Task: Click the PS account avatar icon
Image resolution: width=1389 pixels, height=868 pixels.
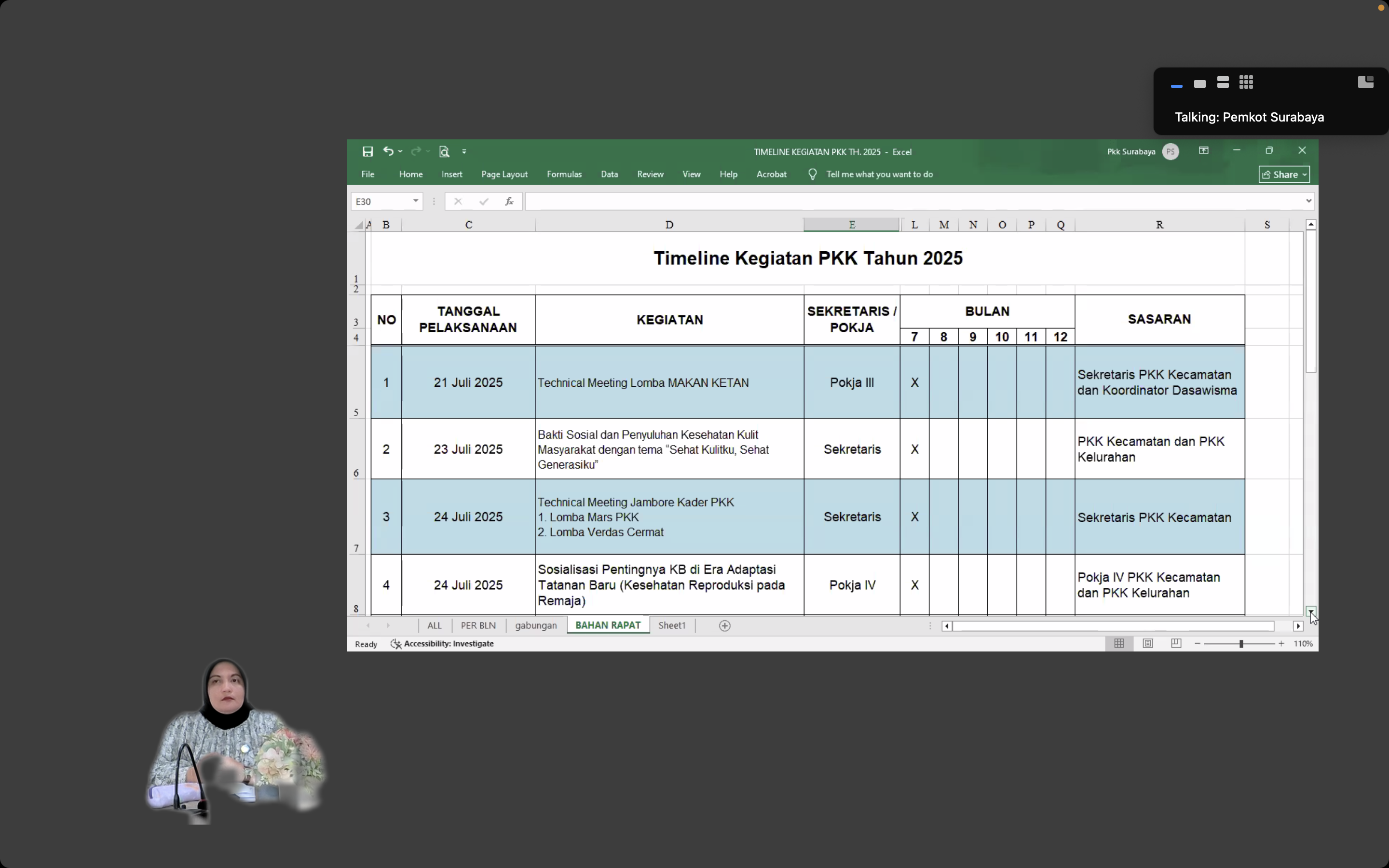Action: click(1171, 151)
